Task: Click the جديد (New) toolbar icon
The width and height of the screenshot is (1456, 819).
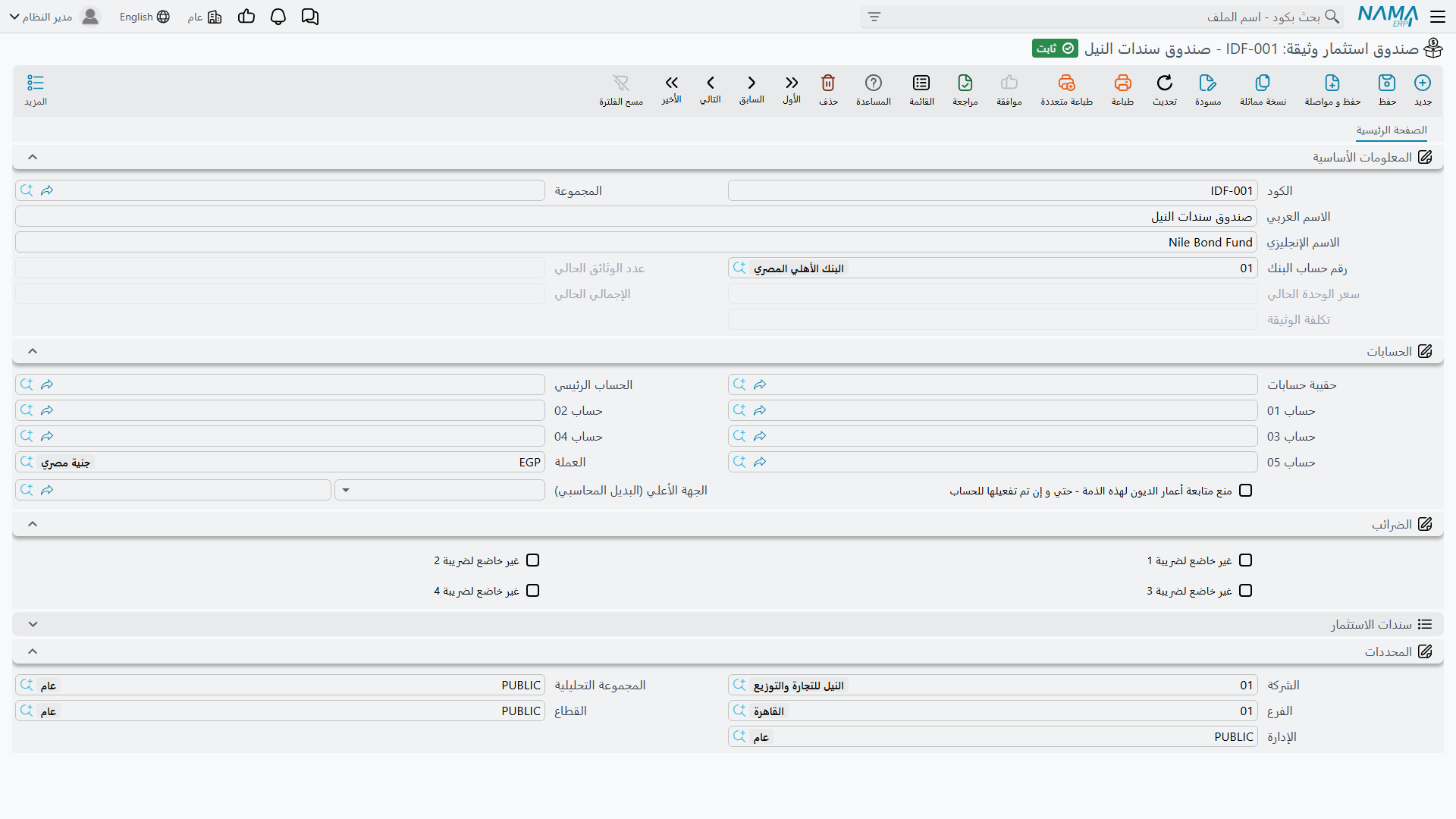Action: [x=1423, y=83]
